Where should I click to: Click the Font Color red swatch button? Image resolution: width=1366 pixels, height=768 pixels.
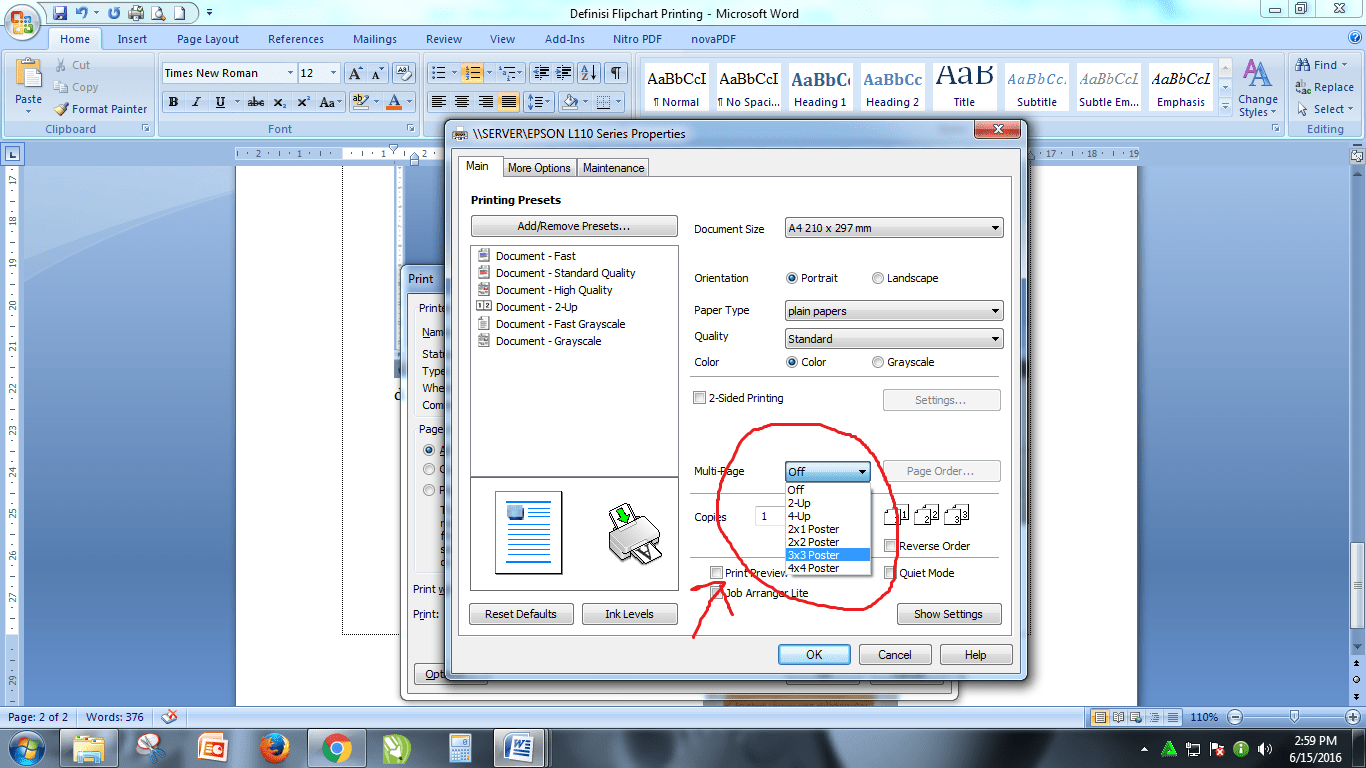point(394,102)
